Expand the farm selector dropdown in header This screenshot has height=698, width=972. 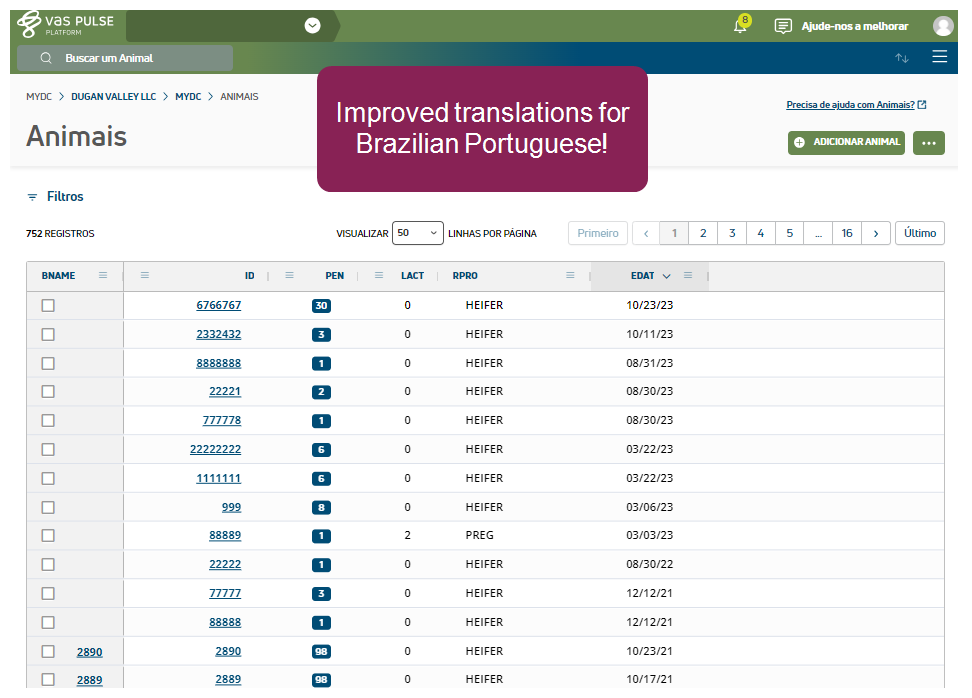coord(312,26)
